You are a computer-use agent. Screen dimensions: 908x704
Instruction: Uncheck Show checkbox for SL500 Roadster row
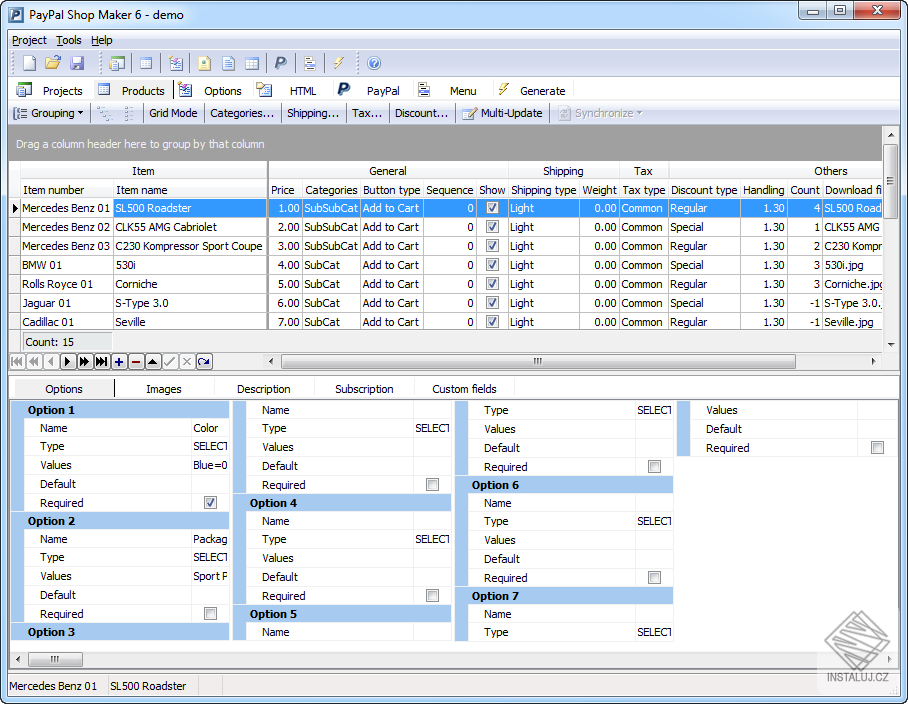pos(492,208)
